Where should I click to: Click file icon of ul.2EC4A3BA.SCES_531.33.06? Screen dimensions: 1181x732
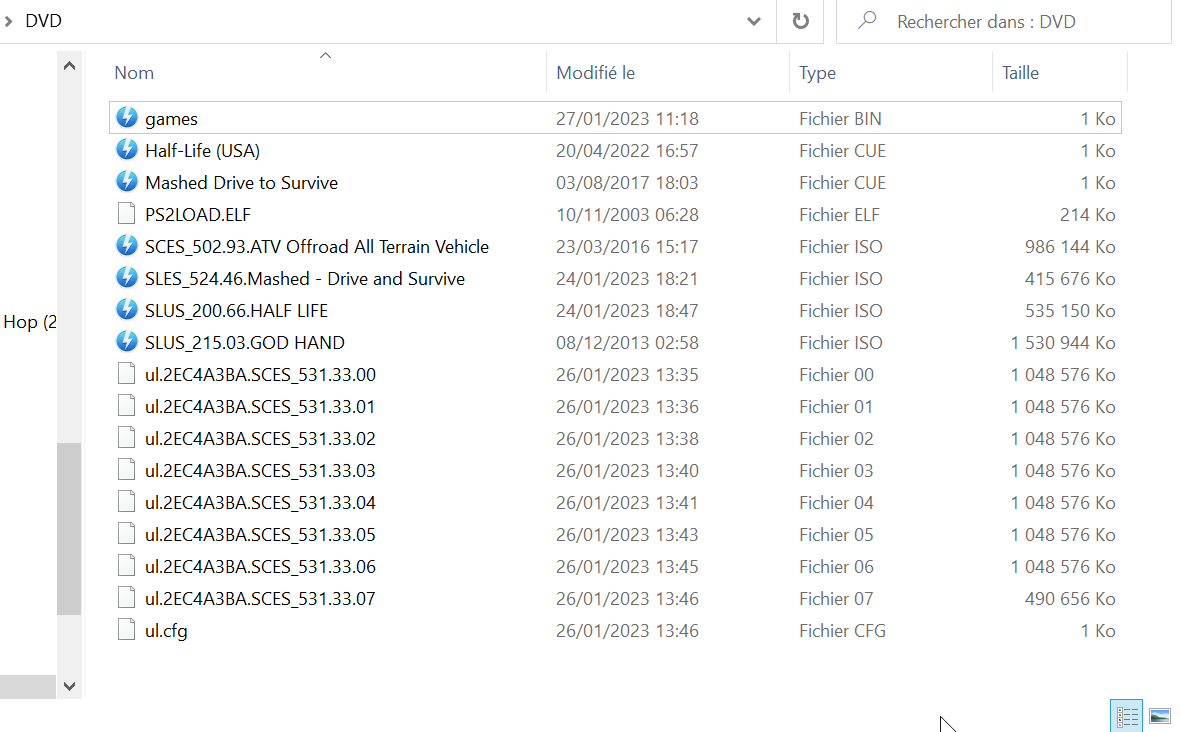click(127, 566)
